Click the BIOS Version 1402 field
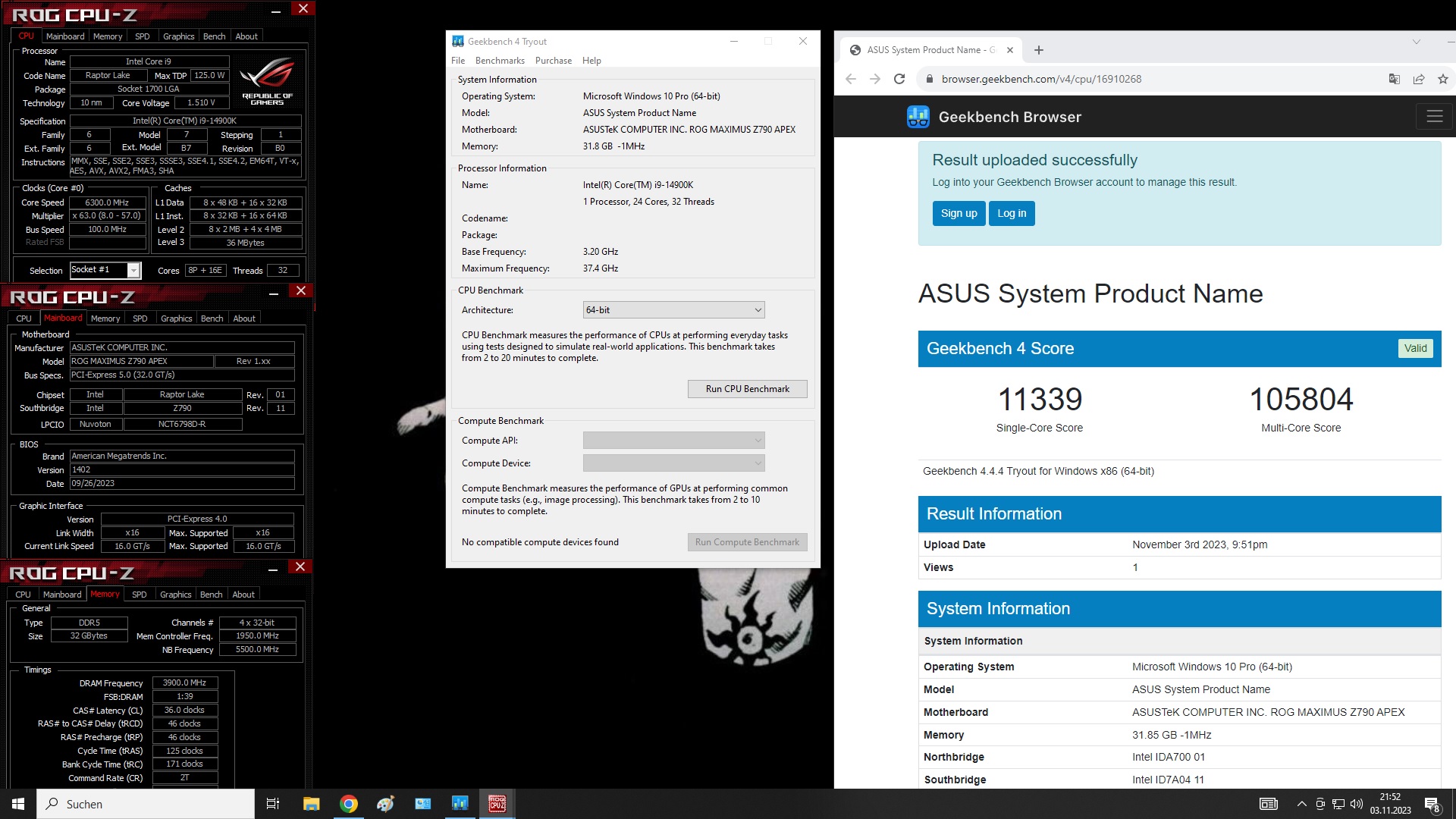The height and width of the screenshot is (819, 1456). click(182, 469)
